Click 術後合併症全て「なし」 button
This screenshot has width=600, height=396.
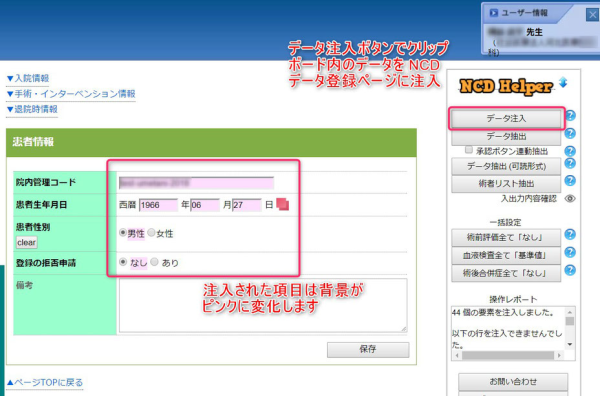pyautogui.click(x=506, y=274)
